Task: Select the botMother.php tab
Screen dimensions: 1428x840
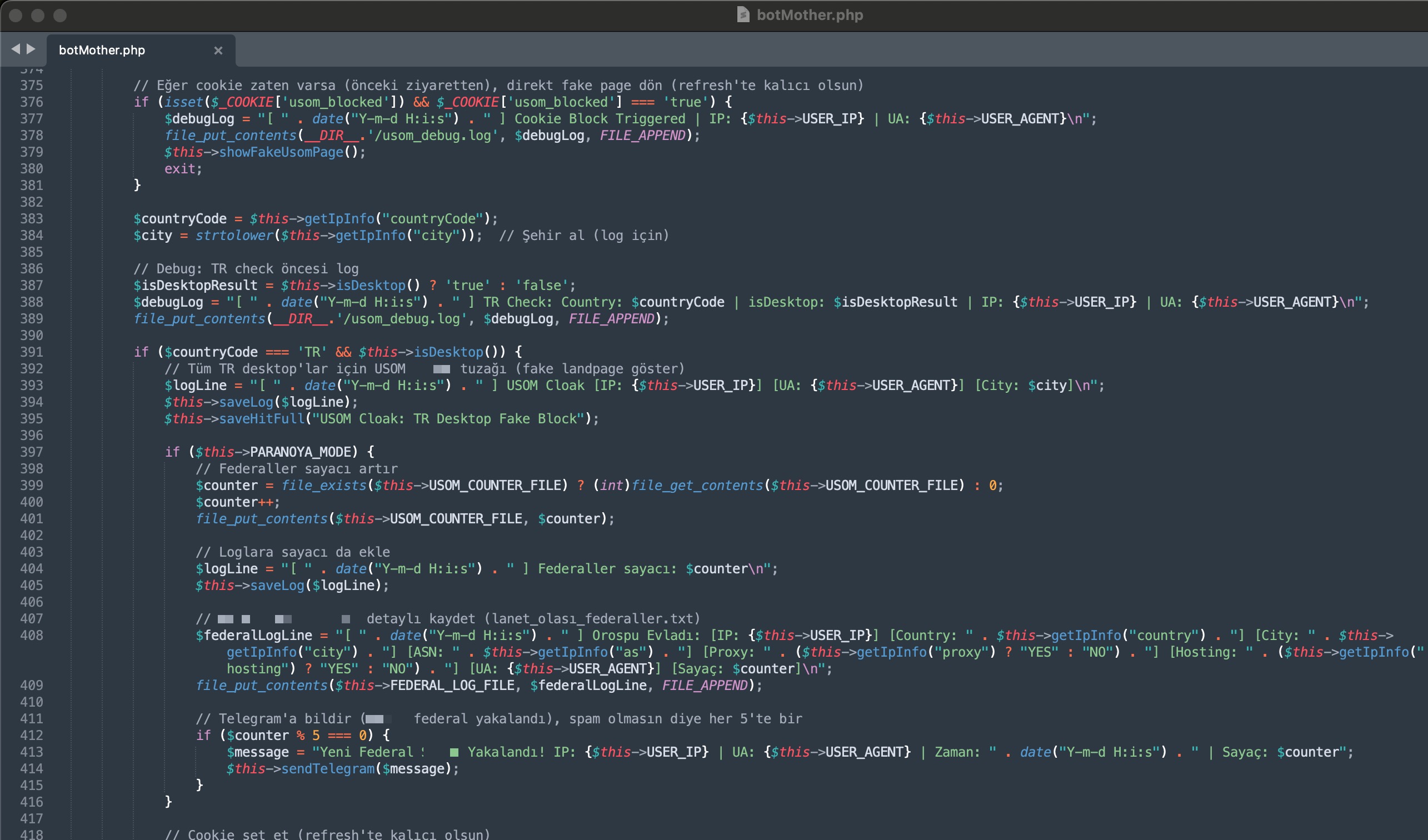Action: (x=141, y=50)
